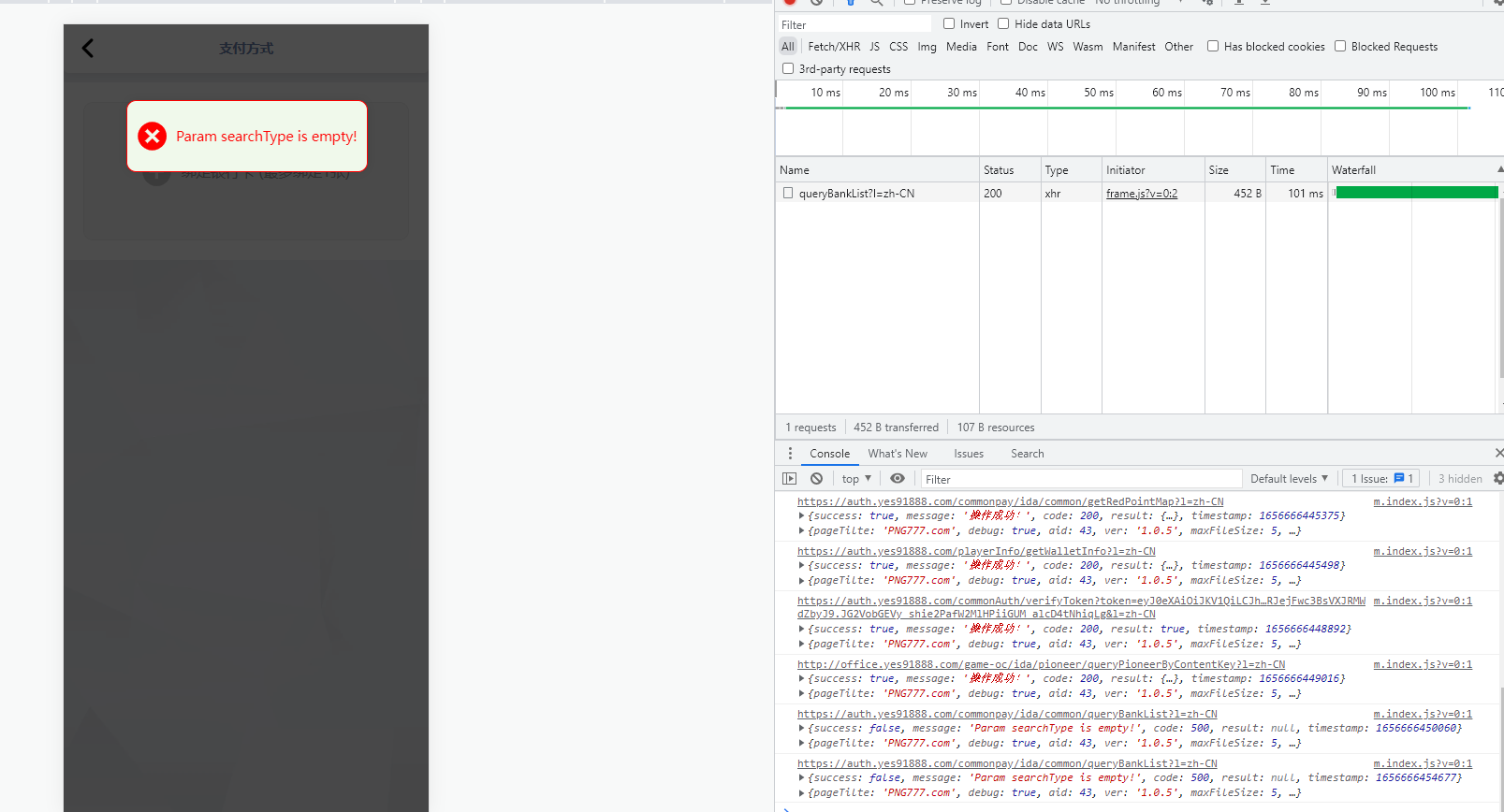Toggle the Waterfall column sort arrow

point(1499,170)
